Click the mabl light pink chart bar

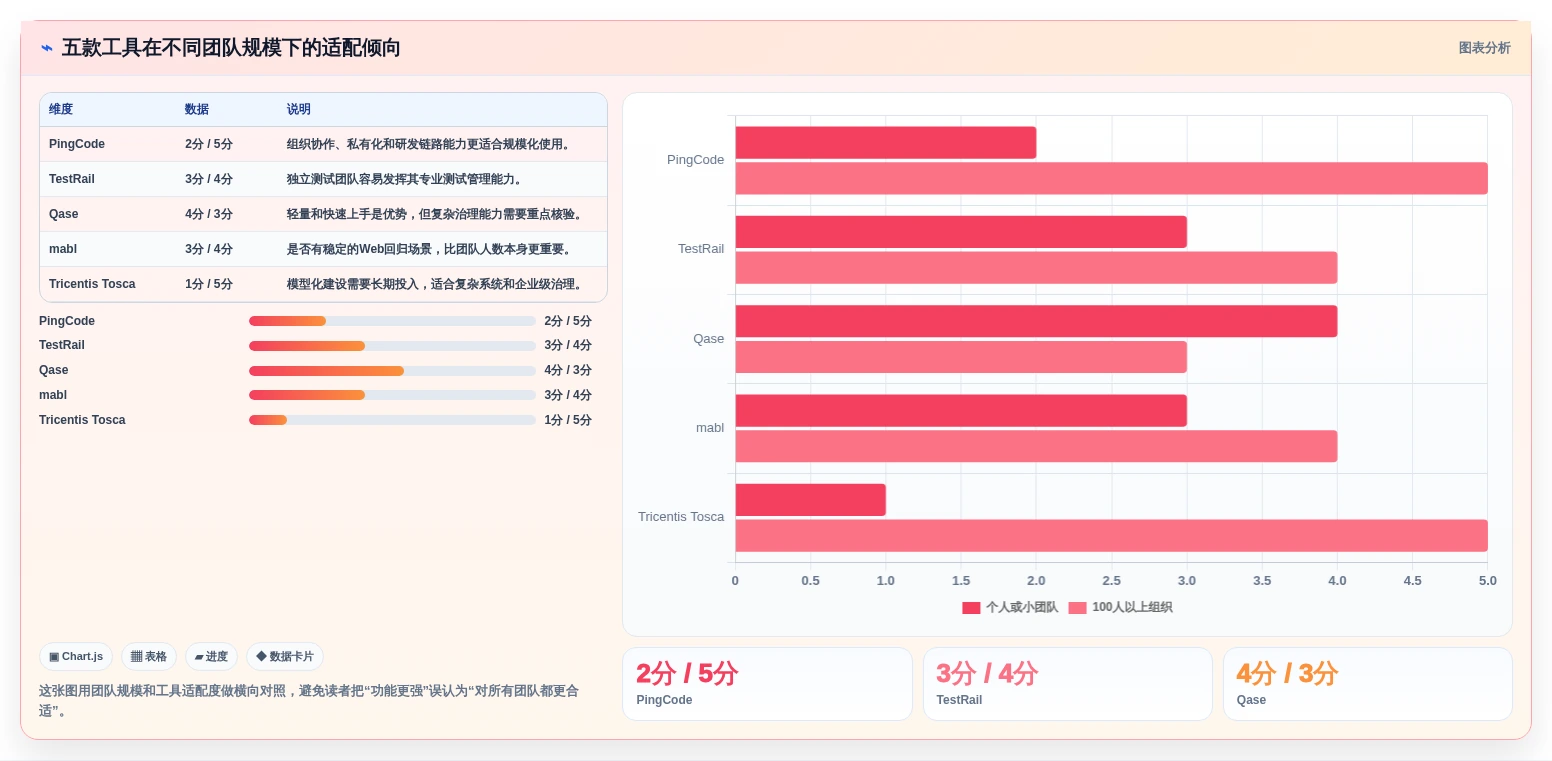(1036, 446)
